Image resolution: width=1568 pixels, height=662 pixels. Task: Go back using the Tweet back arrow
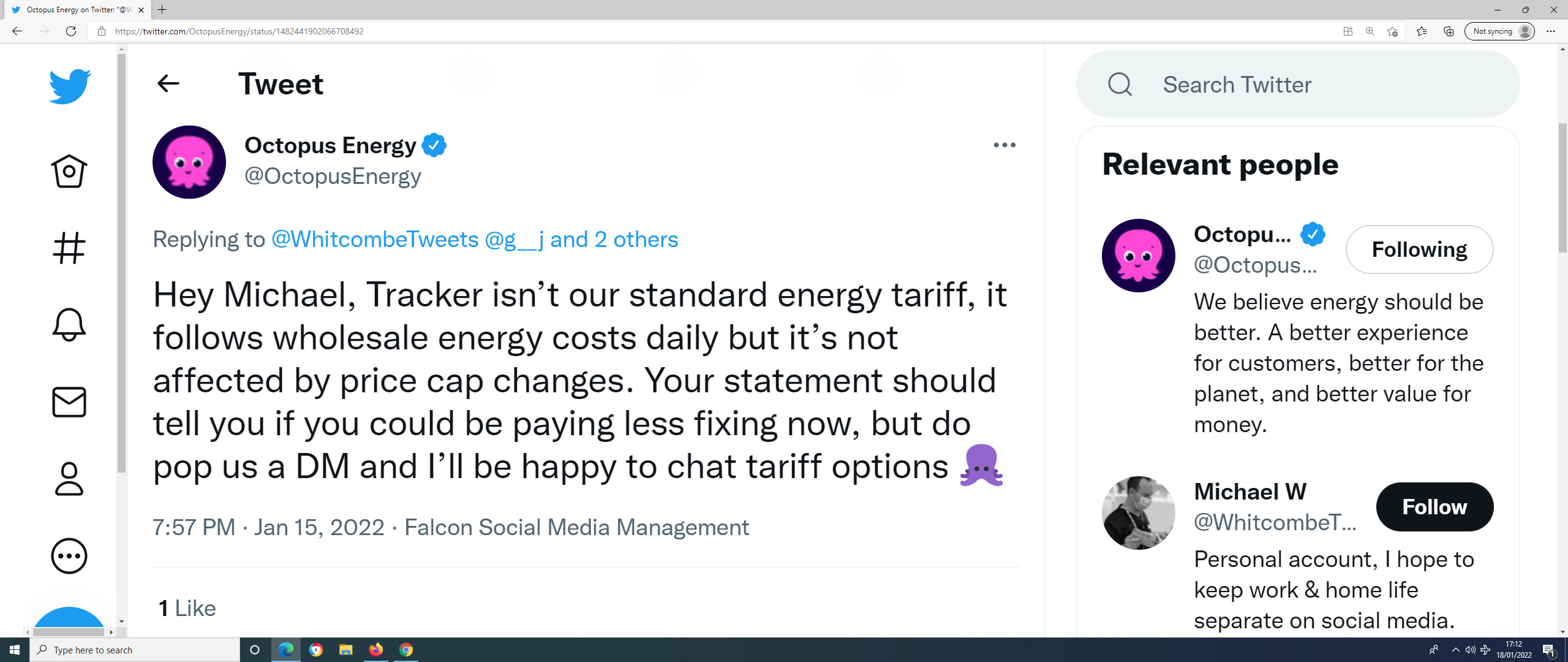[x=168, y=83]
